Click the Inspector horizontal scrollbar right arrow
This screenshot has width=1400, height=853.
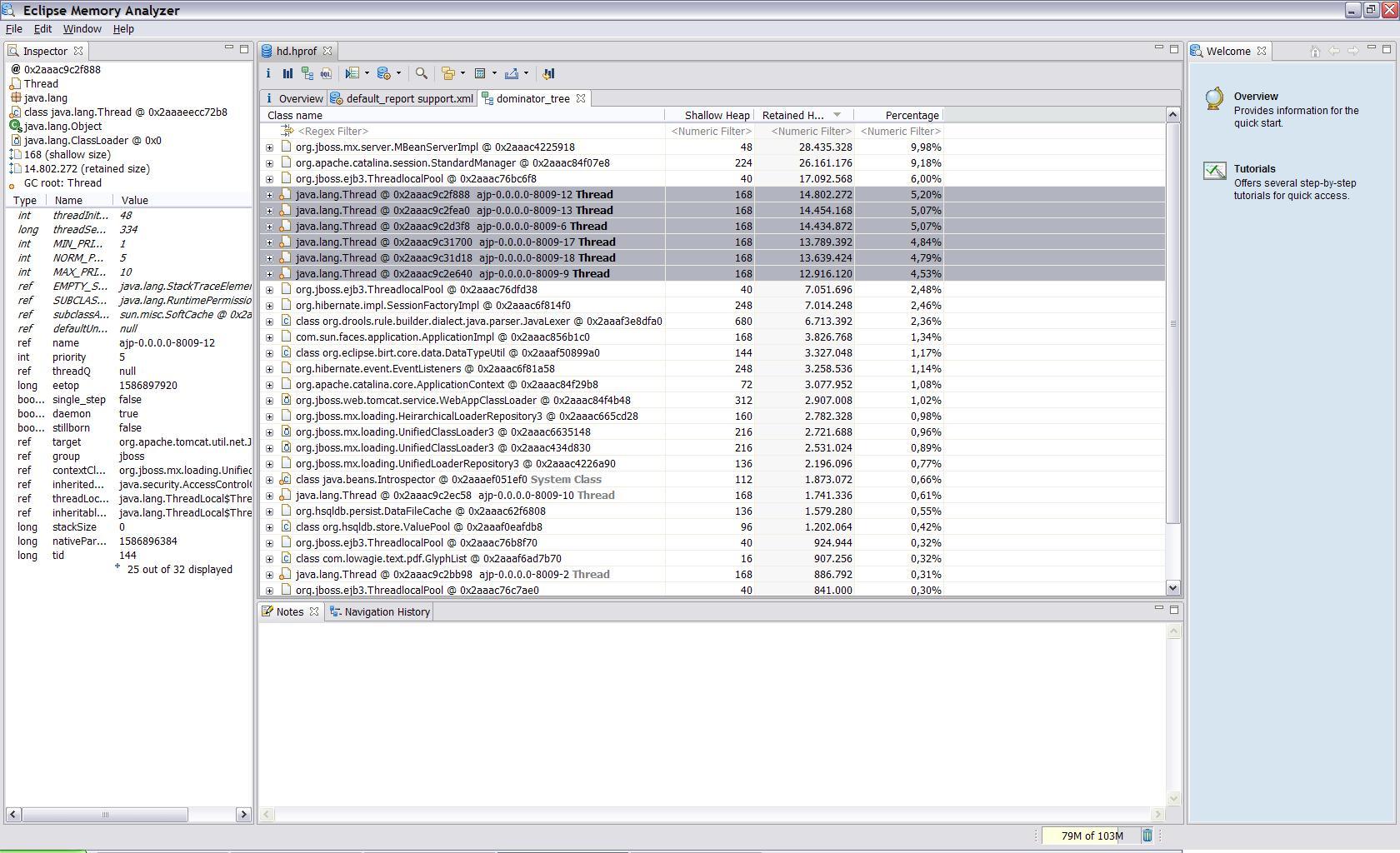243,814
